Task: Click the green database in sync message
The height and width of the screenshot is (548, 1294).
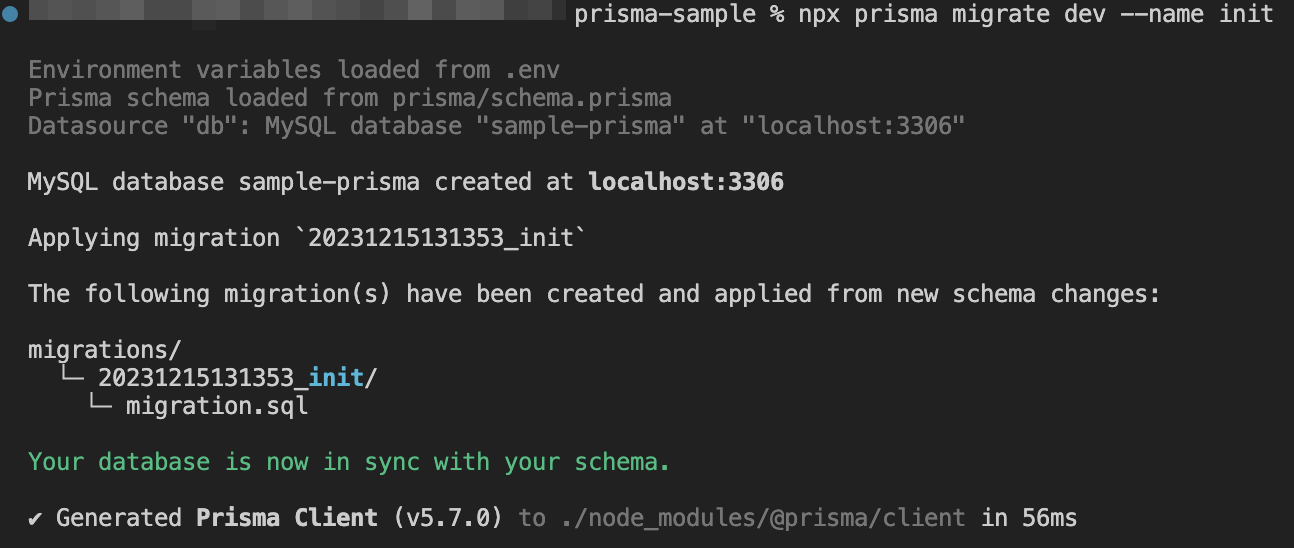Action: click(x=349, y=462)
